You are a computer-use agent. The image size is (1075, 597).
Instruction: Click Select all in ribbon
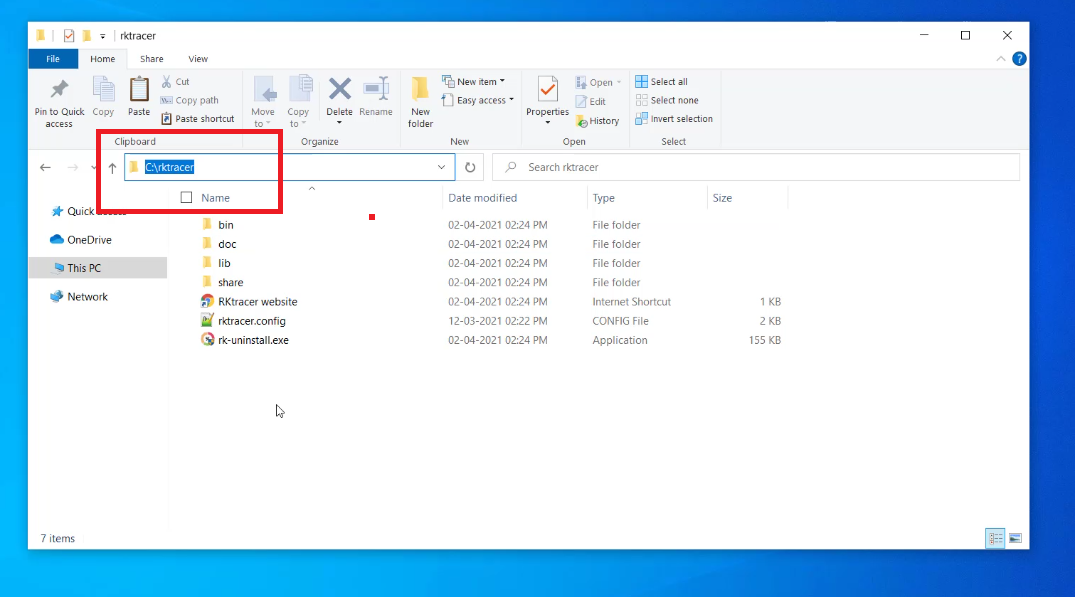[662, 82]
